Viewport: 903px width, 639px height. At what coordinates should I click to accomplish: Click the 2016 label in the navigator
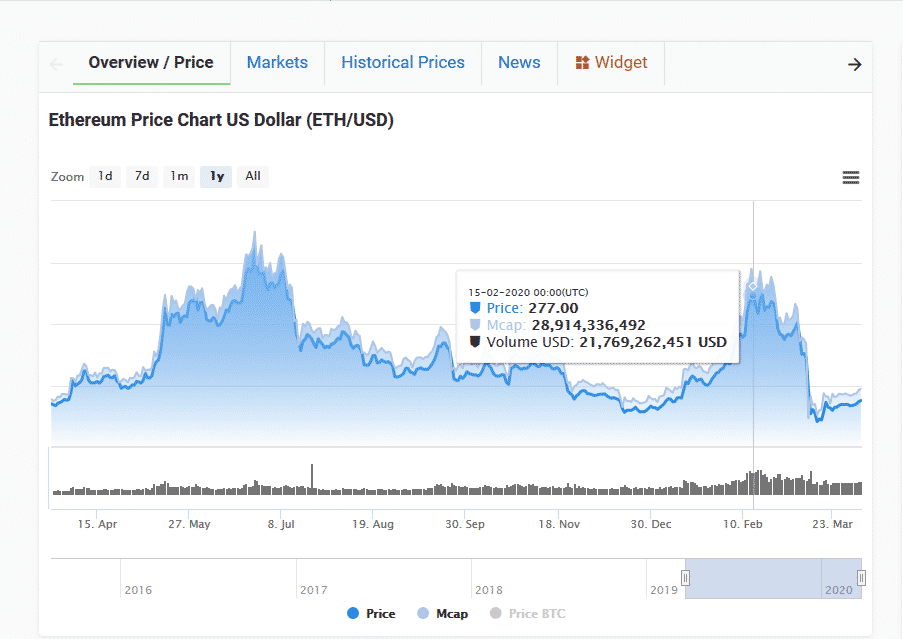click(138, 590)
